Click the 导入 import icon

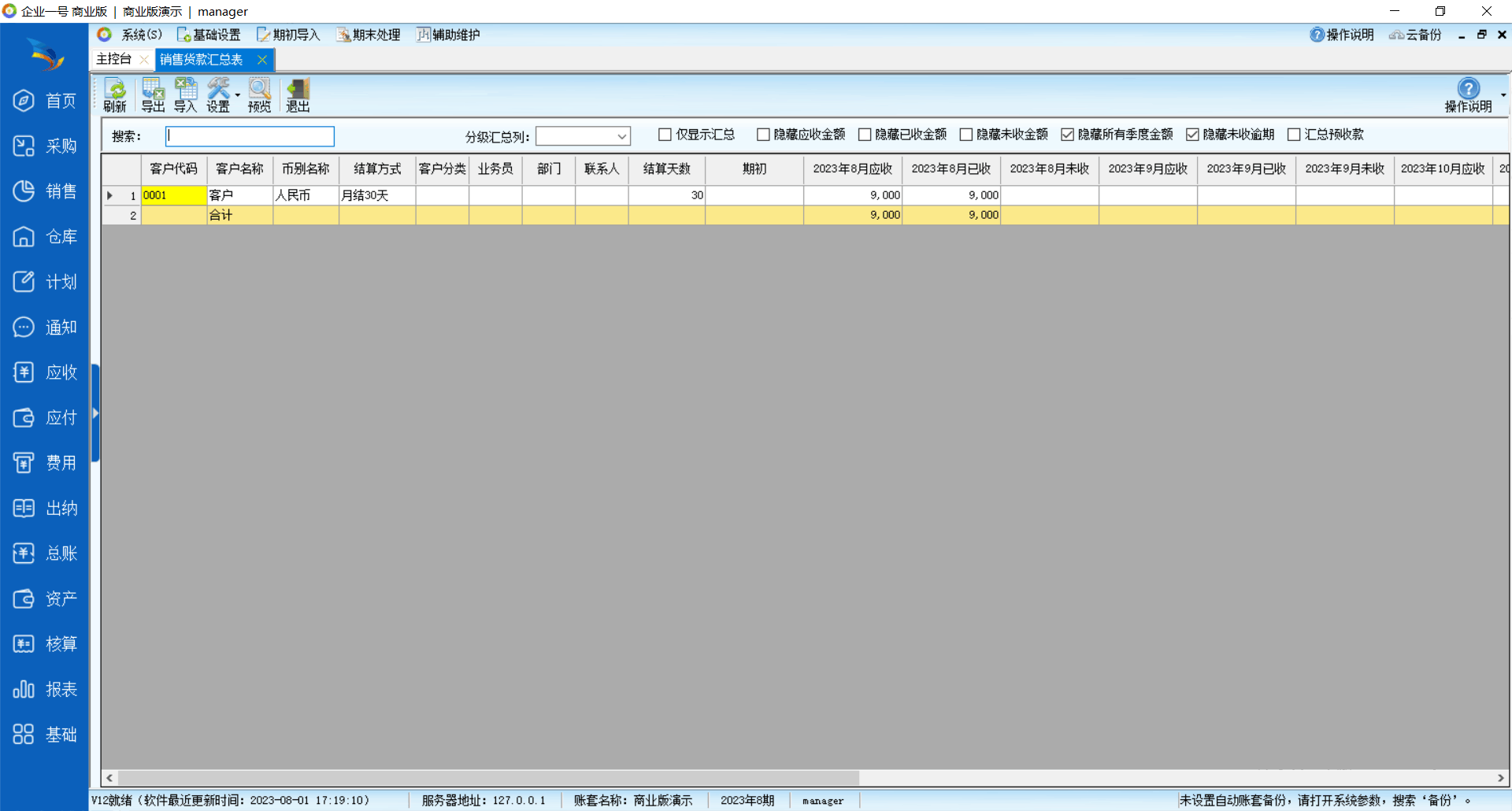point(186,95)
